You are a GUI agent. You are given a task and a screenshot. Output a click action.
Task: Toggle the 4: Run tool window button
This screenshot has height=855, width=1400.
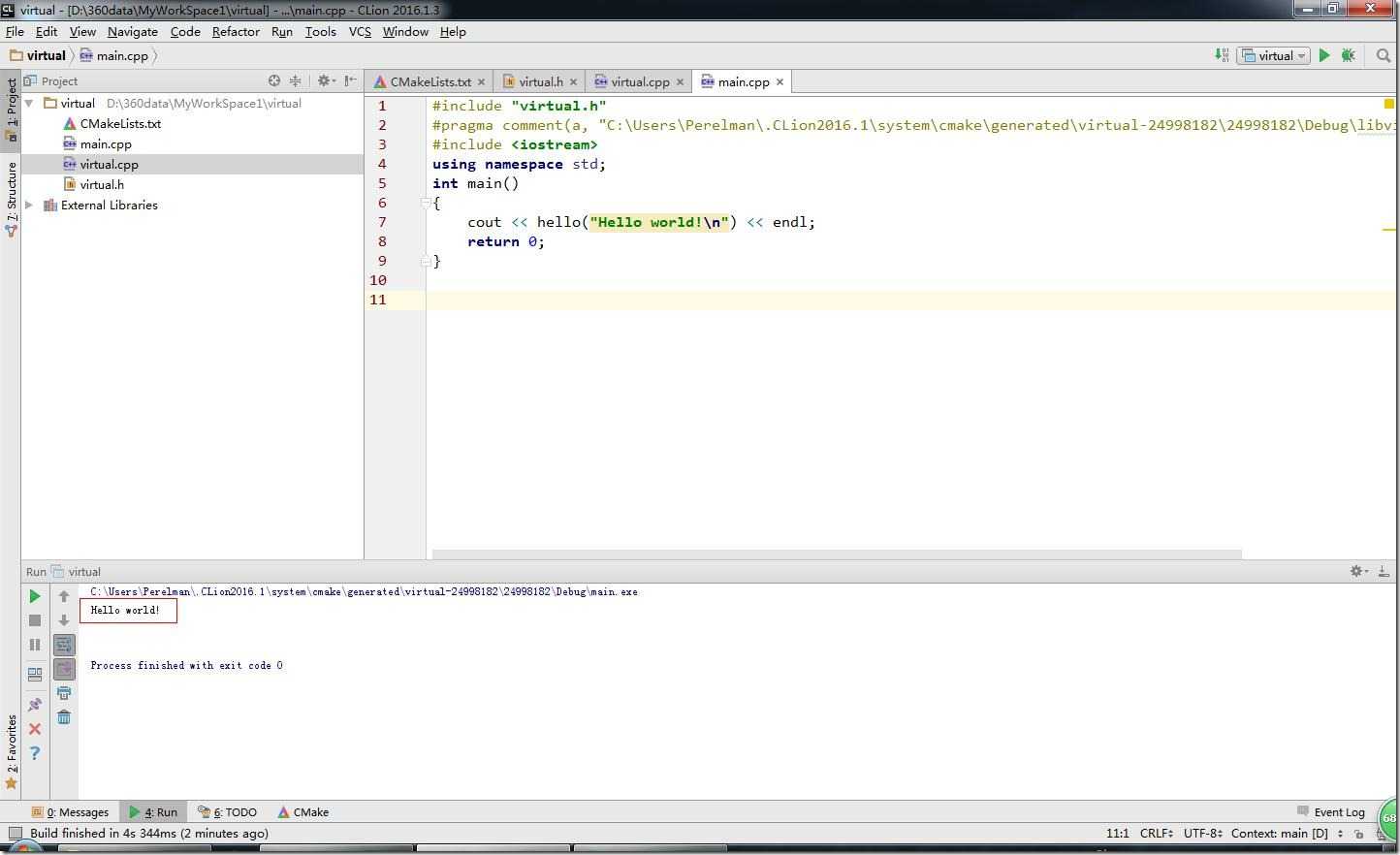click(x=153, y=812)
